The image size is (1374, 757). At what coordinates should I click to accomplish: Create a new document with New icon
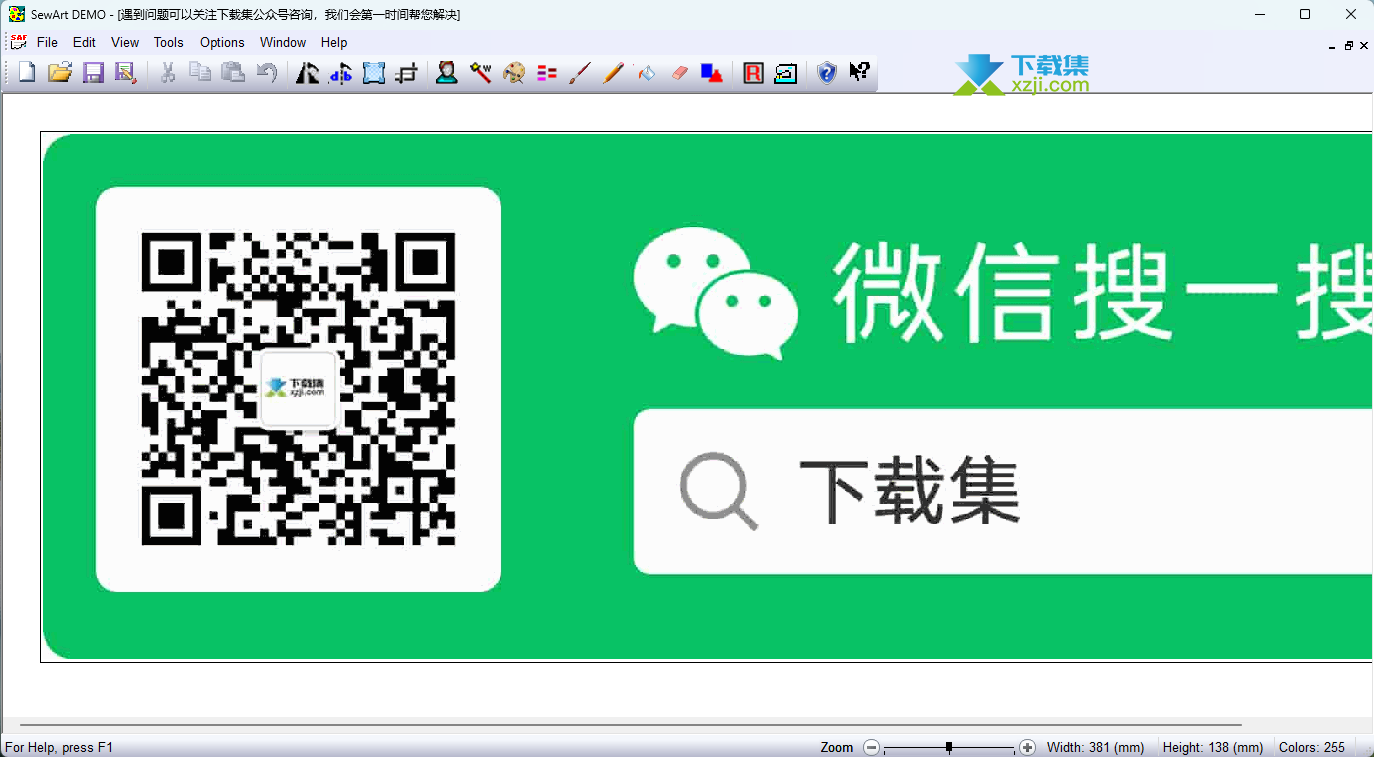27,72
